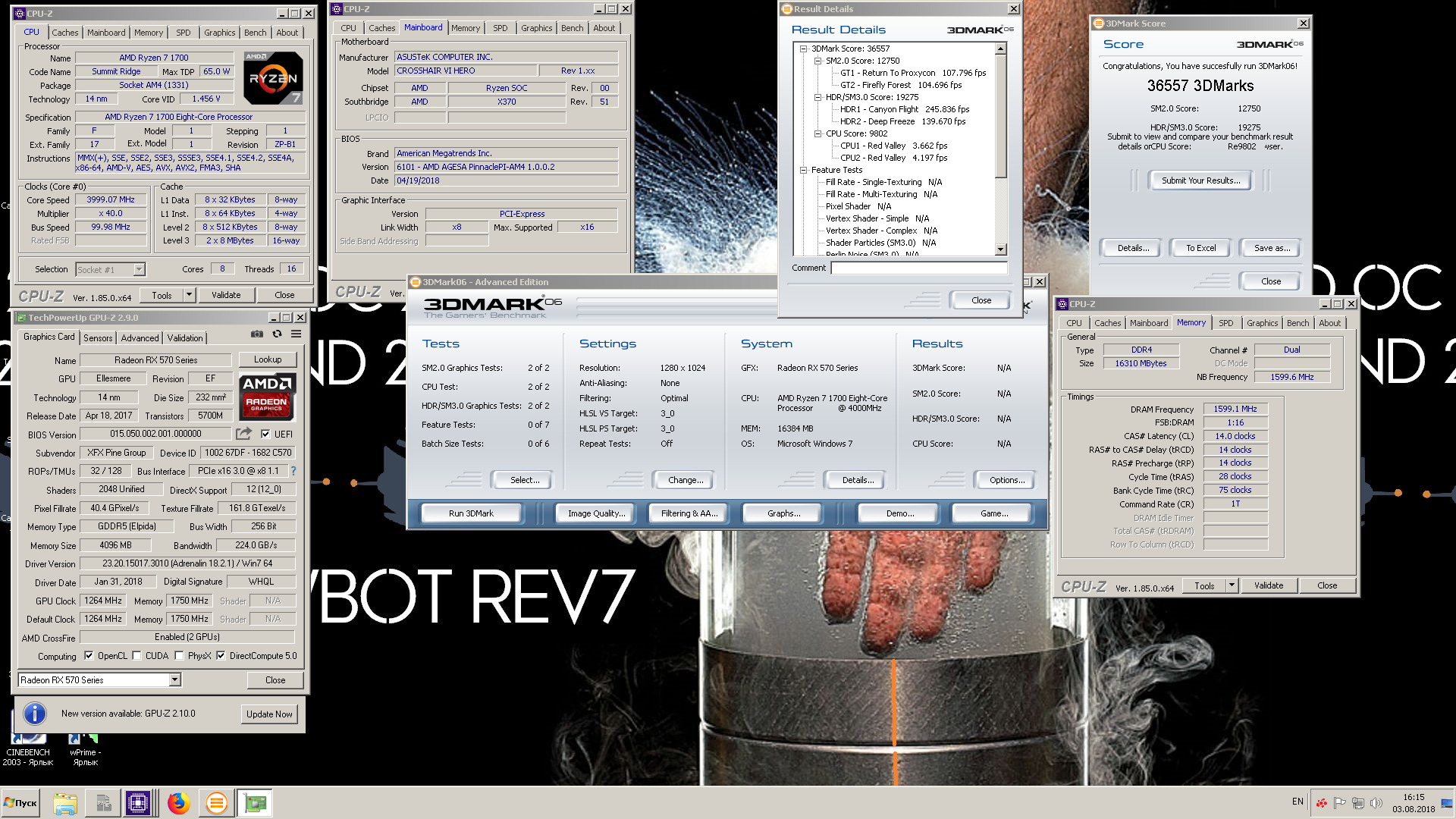Collapse the SM2.0 Score tree node
The width and height of the screenshot is (1456, 819).
point(817,61)
